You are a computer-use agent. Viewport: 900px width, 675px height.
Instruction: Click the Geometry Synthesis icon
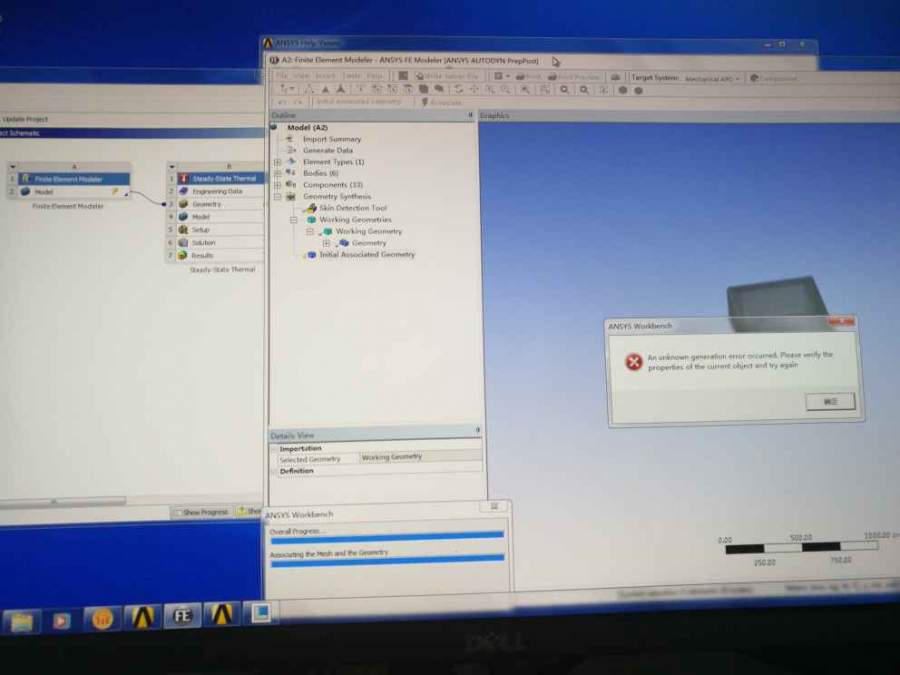[291, 196]
